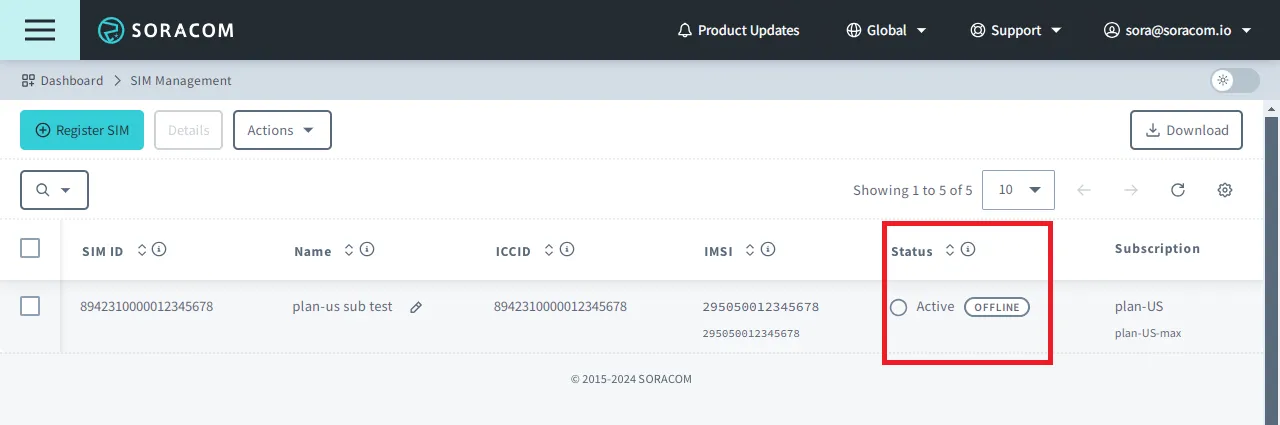Expand the search filter dropdown
This screenshot has width=1280, height=425.
click(x=54, y=190)
